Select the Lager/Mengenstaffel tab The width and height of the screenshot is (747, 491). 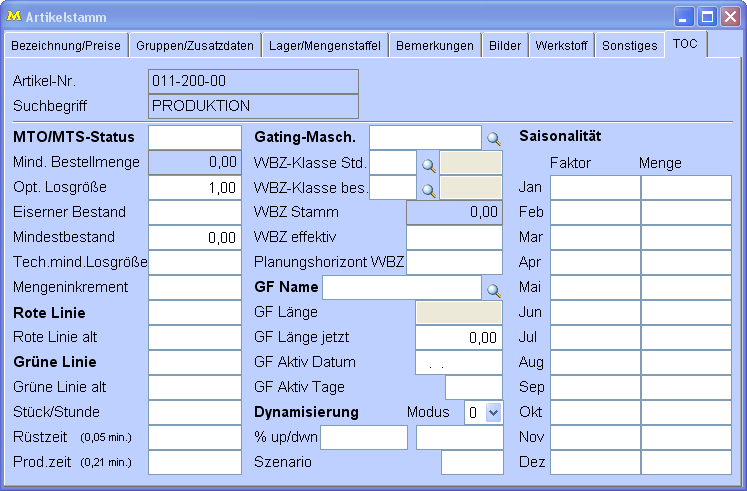[x=325, y=46]
